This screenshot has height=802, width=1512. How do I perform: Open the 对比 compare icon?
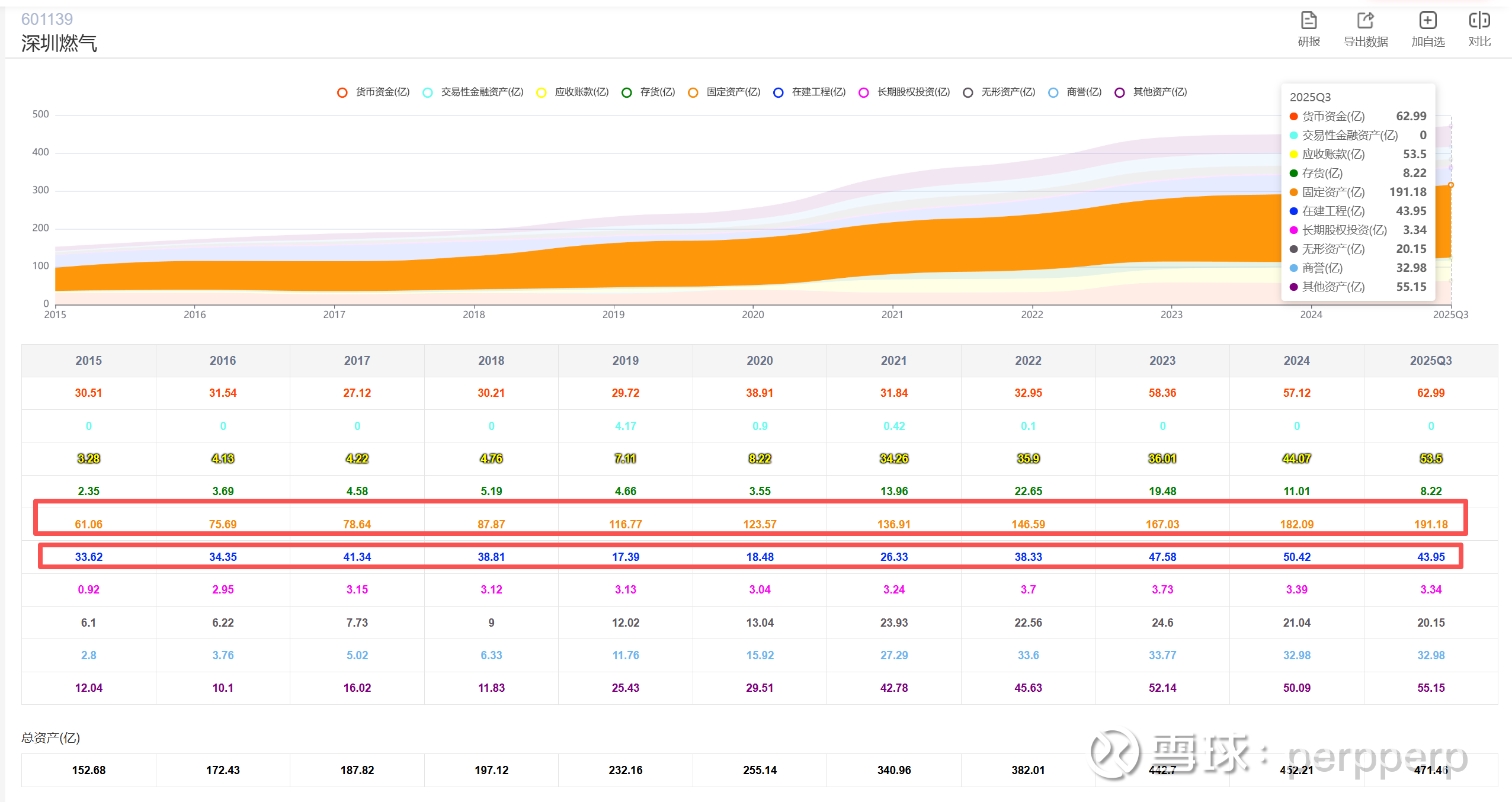[1479, 21]
